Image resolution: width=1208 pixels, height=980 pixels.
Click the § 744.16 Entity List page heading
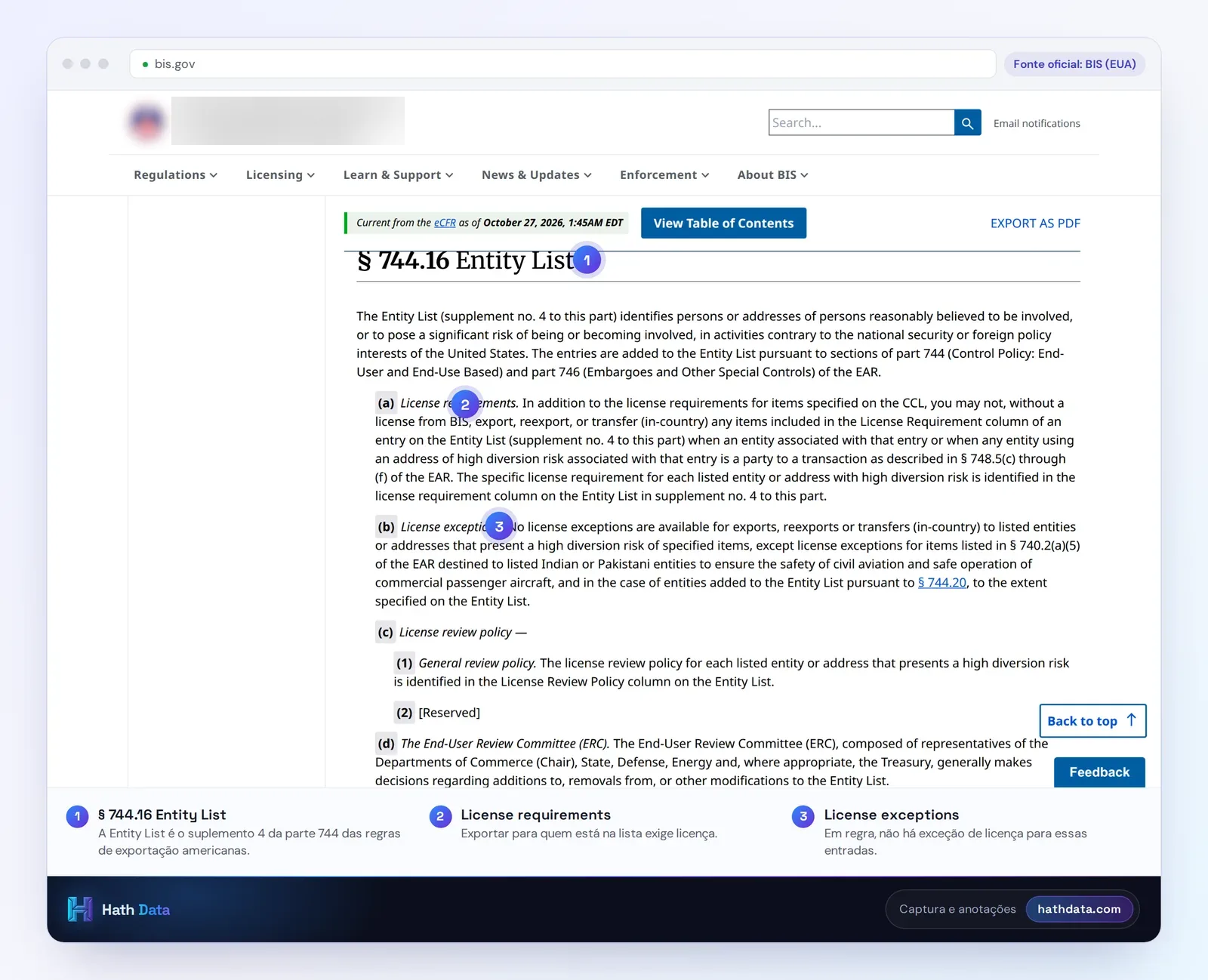click(466, 260)
